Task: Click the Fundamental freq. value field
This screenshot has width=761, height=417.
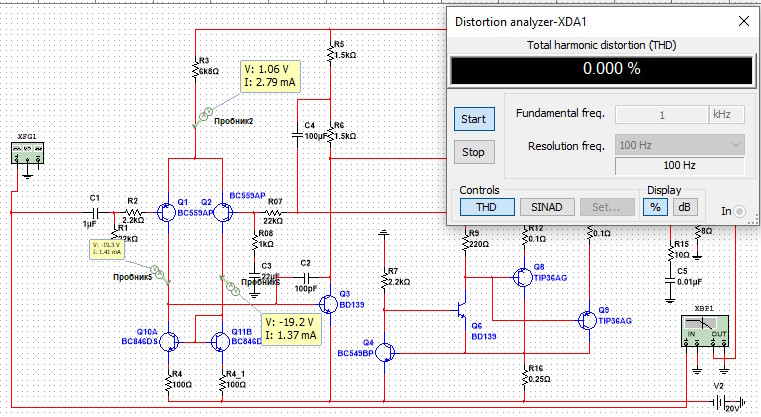Action: (x=660, y=114)
